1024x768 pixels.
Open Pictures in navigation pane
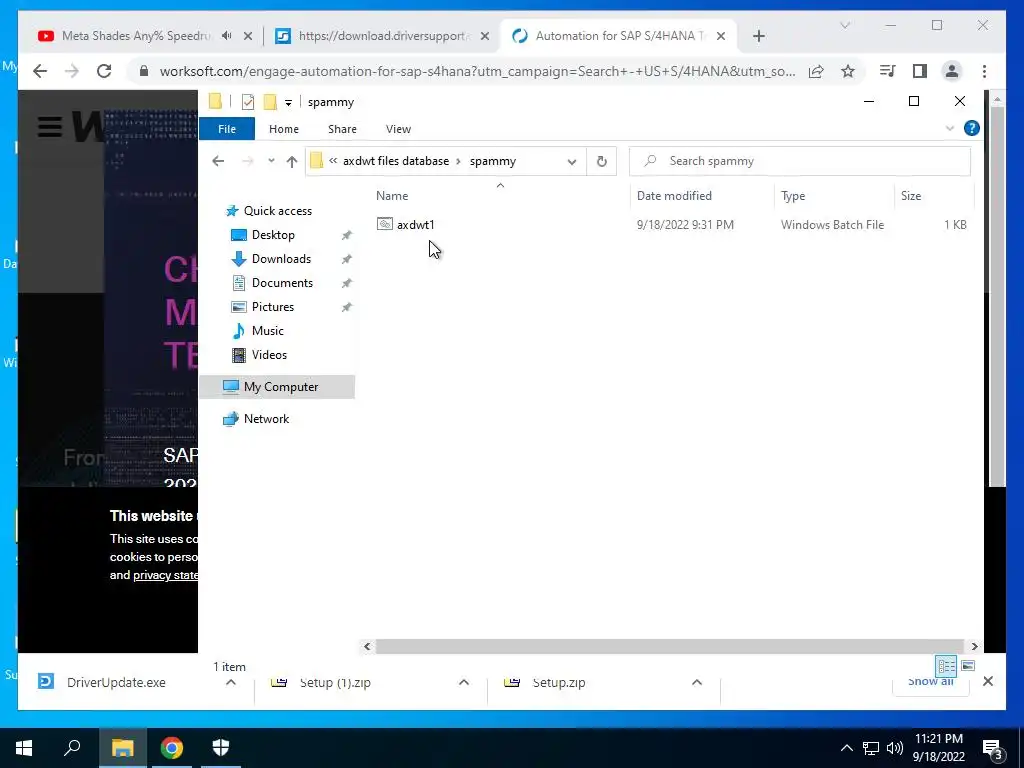point(273,307)
